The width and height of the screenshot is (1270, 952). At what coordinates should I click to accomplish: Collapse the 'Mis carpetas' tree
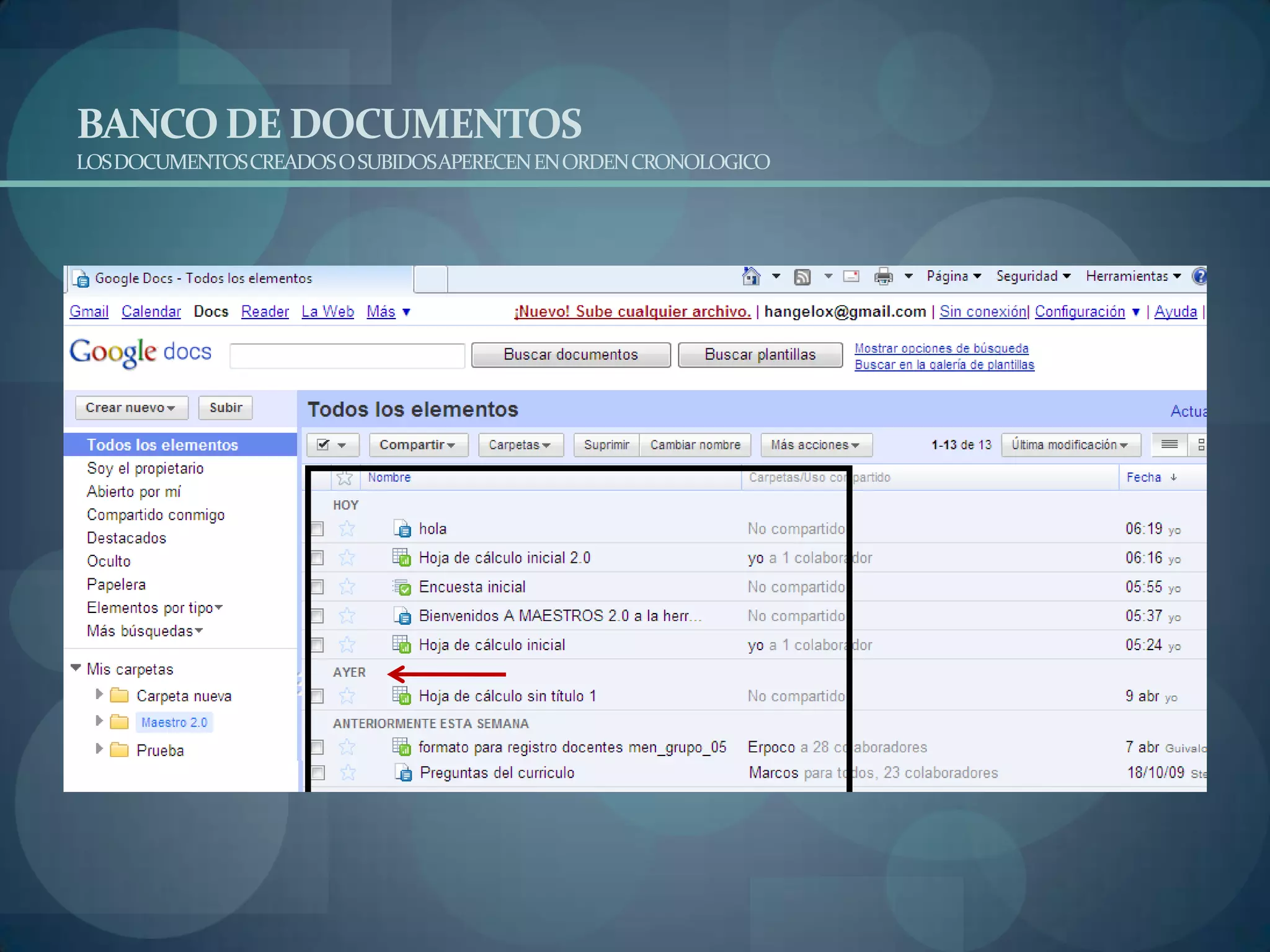click(76, 668)
